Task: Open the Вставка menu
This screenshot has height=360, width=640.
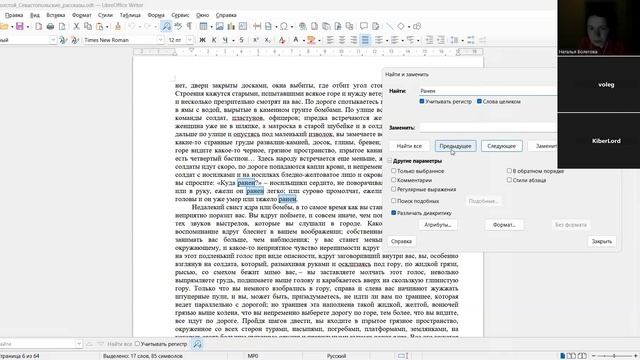Action: [x=56, y=15]
